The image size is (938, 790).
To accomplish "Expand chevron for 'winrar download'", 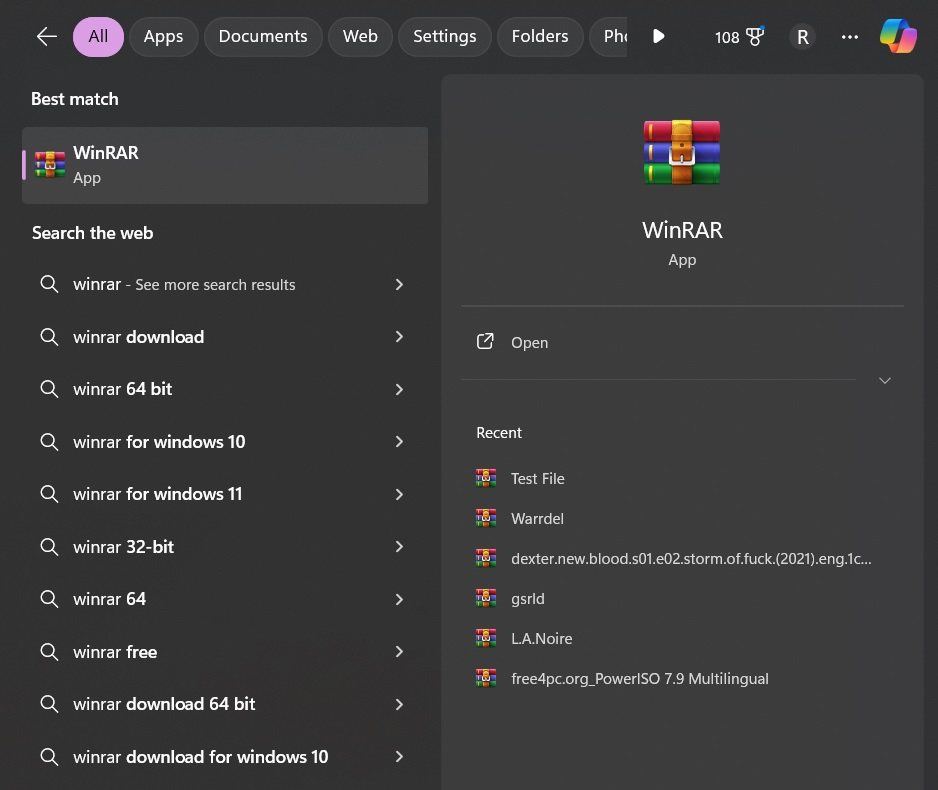I will point(399,337).
